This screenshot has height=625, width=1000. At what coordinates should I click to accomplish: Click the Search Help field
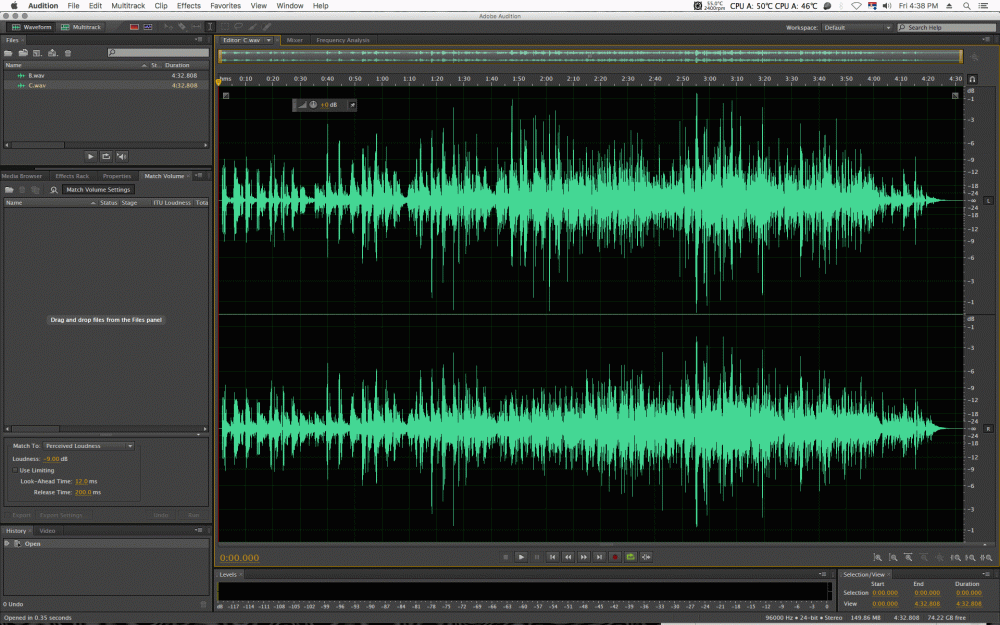point(946,27)
